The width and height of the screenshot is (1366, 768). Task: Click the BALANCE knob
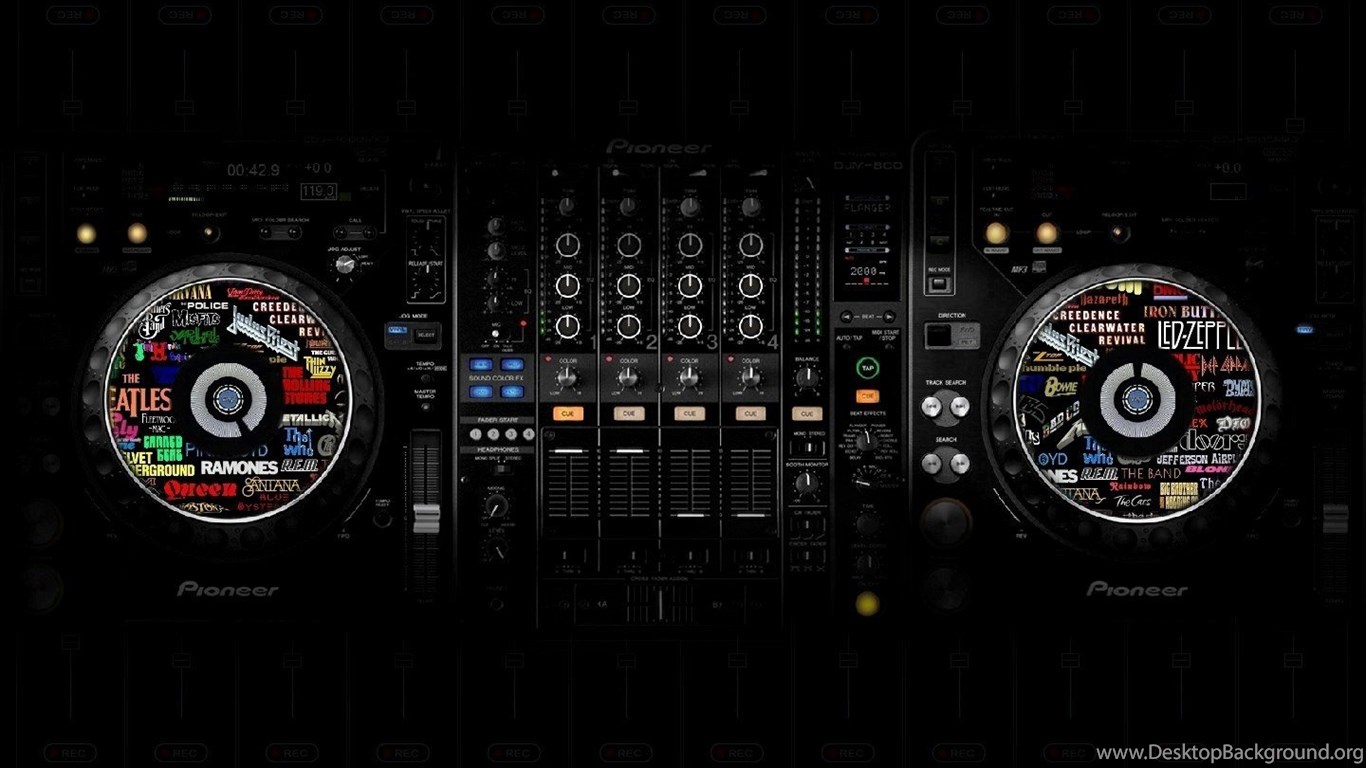pos(806,377)
